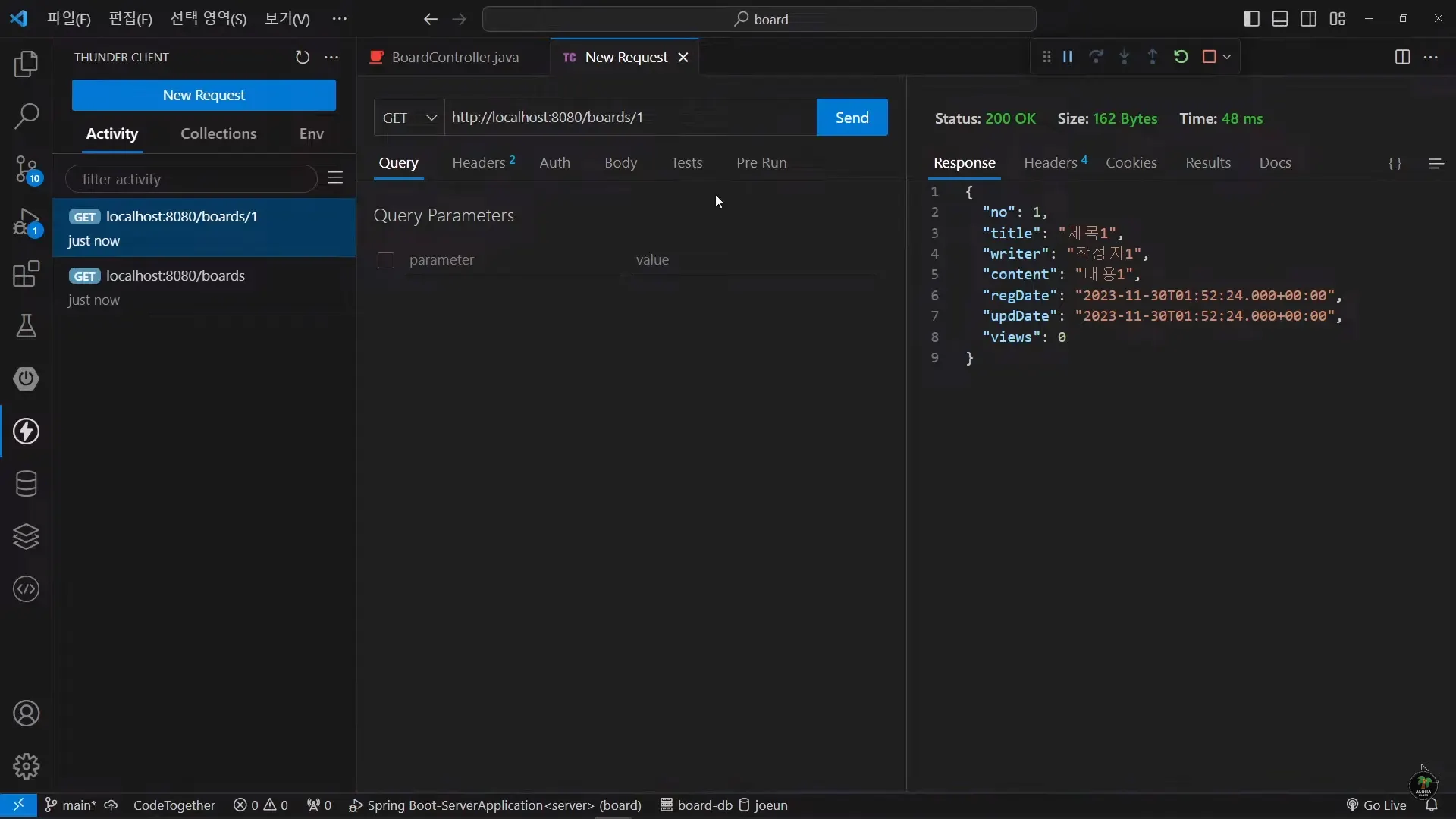Open the Database icon in activity bar
The height and width of the screenshot is (819, 1456).
[x=27, y=484]
